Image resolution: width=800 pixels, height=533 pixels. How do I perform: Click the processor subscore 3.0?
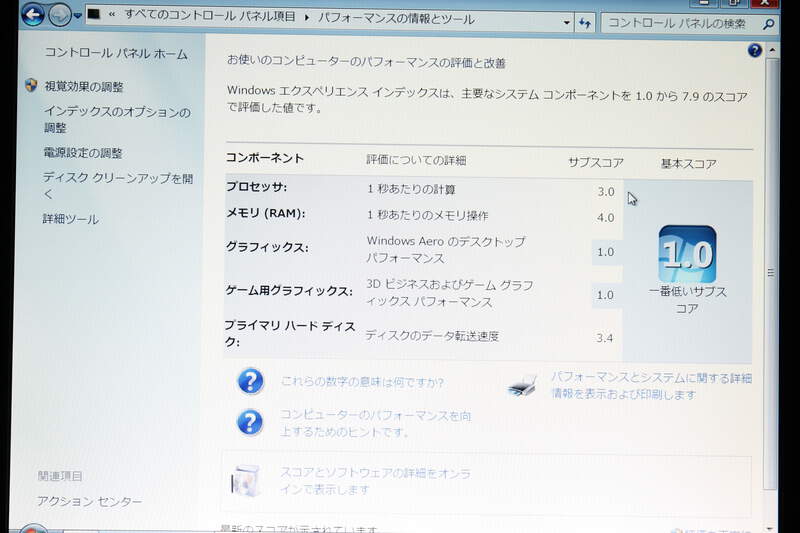pos(606,192)
